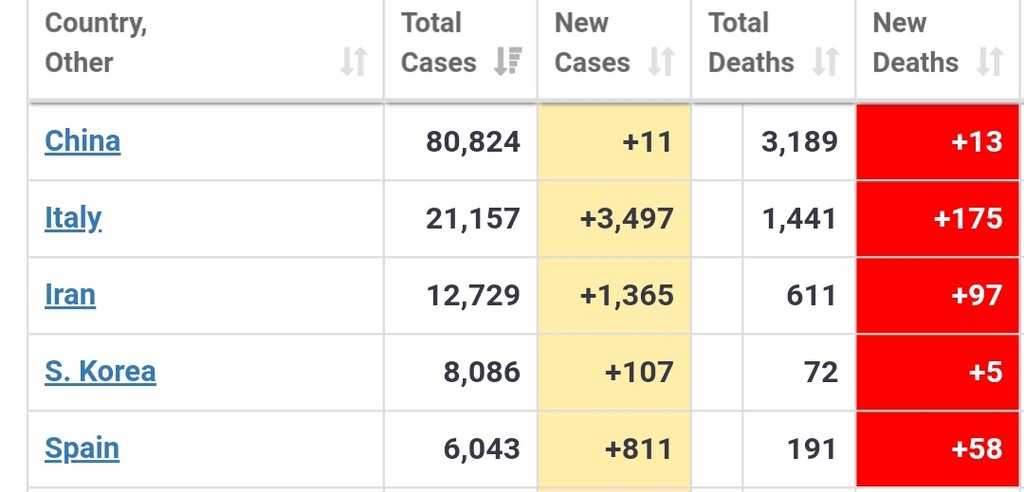This screenshot has height=492, width=1024.
Task: Open the Italy country link
Action: pos(73,217)
